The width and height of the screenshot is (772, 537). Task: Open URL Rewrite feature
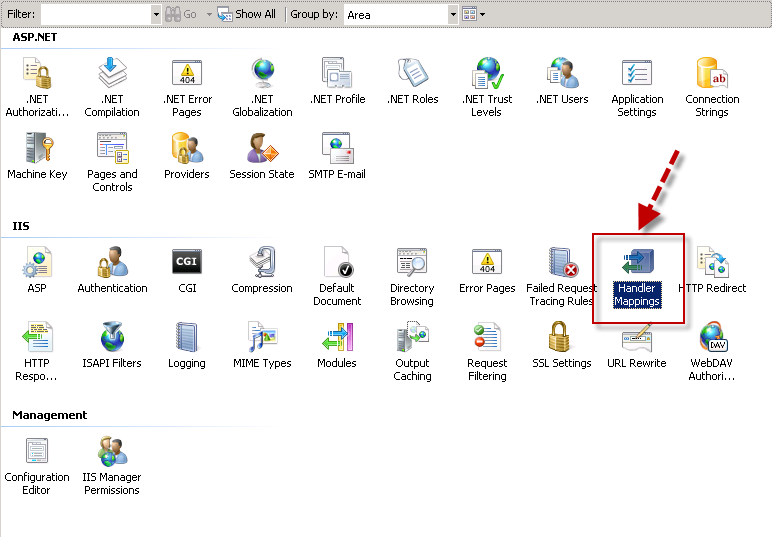637,347
